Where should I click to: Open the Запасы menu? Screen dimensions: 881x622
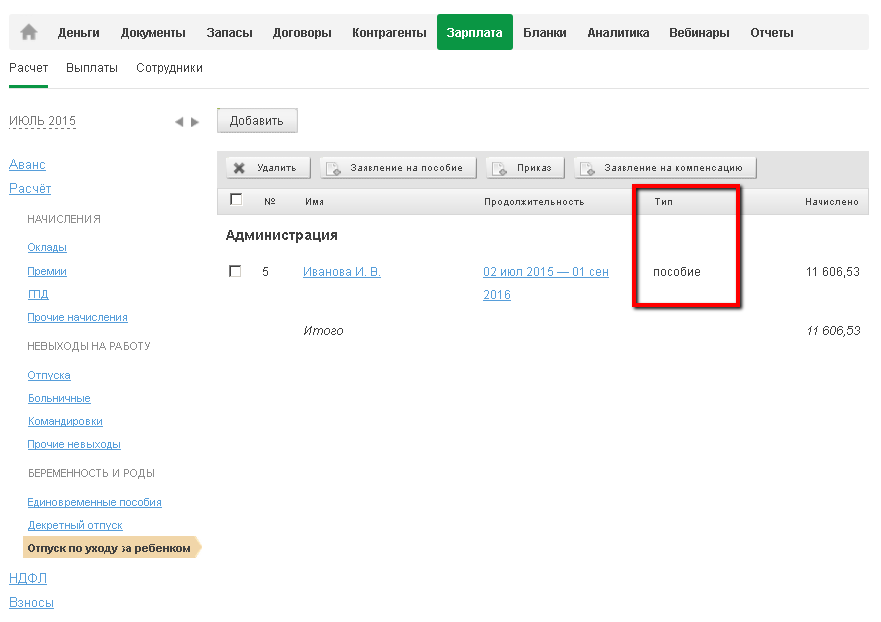[229, 33]
